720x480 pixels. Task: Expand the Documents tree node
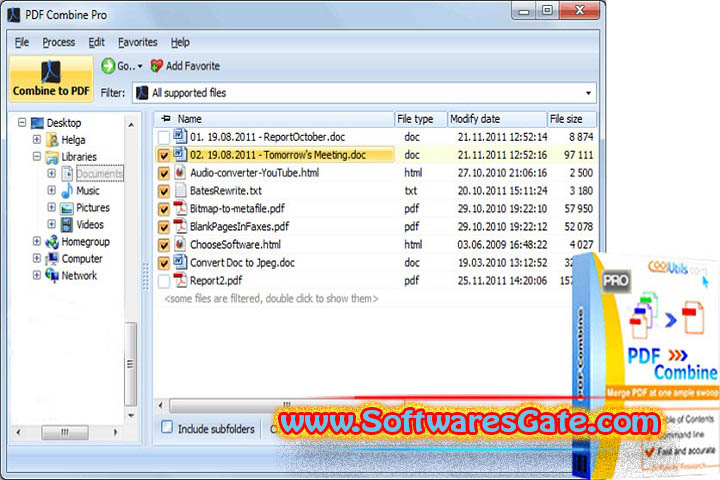pos(51,173)
